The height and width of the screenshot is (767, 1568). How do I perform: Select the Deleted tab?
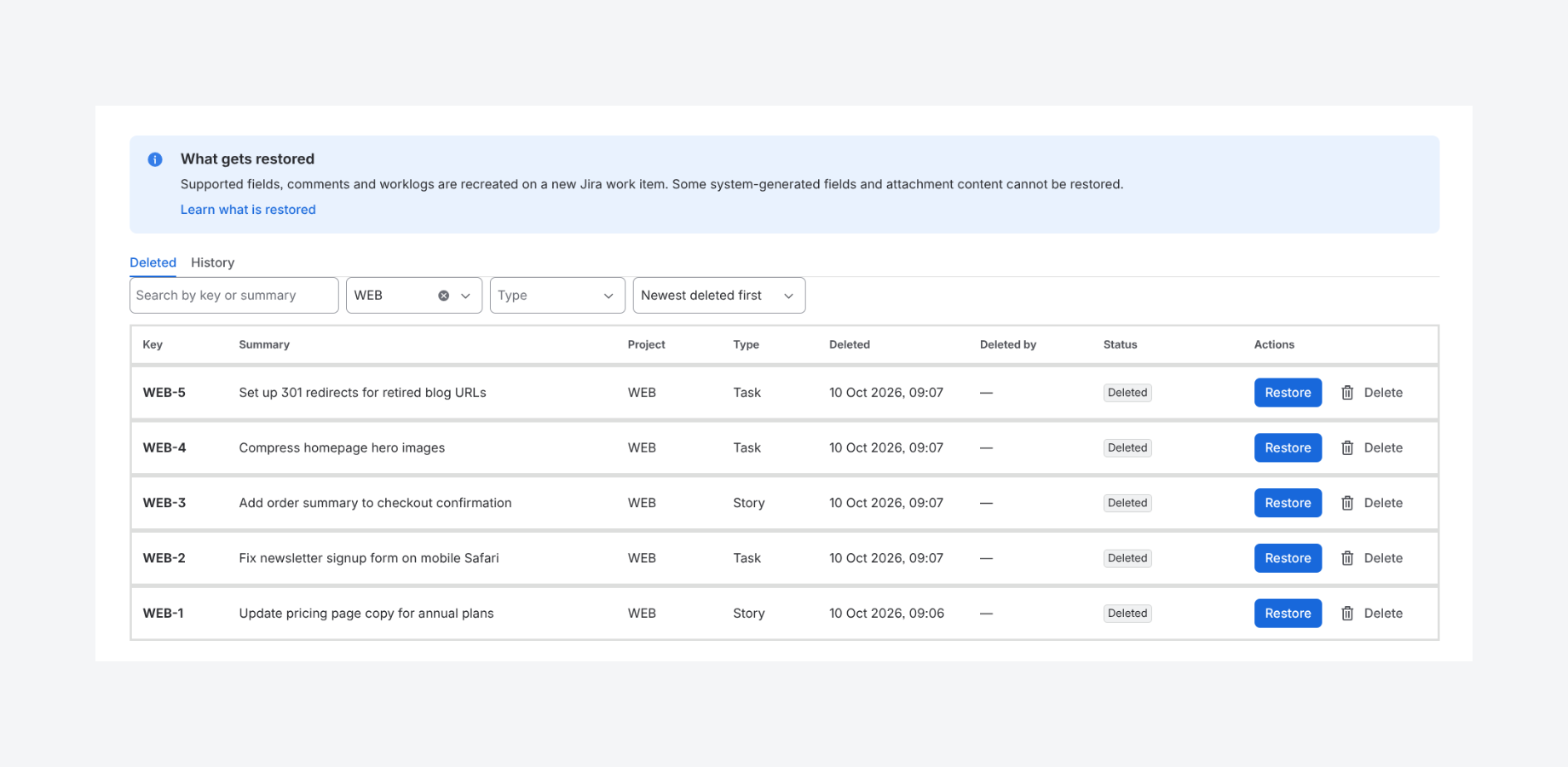tap(153, 262)
